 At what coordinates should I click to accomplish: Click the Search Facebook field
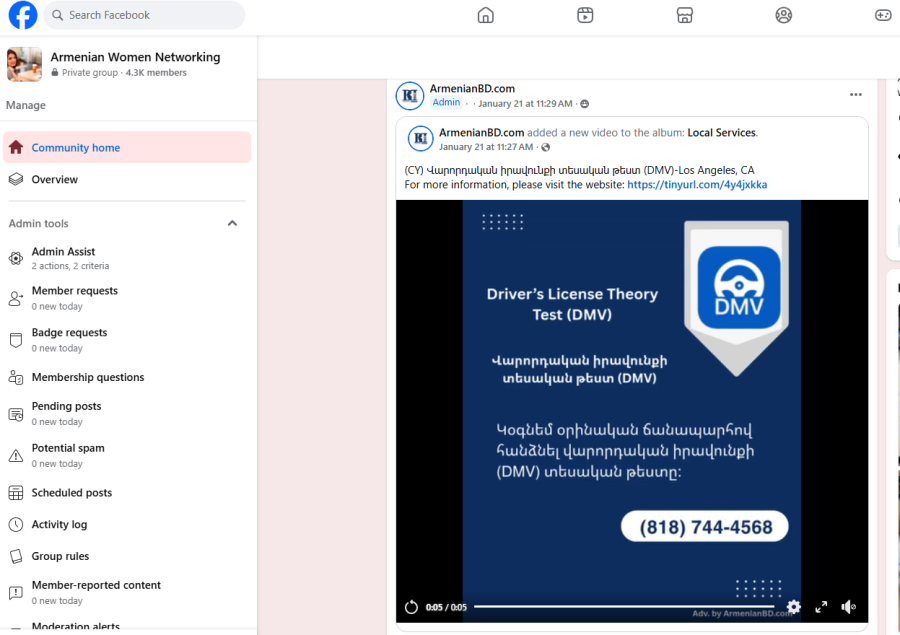(x=145, y=15)
